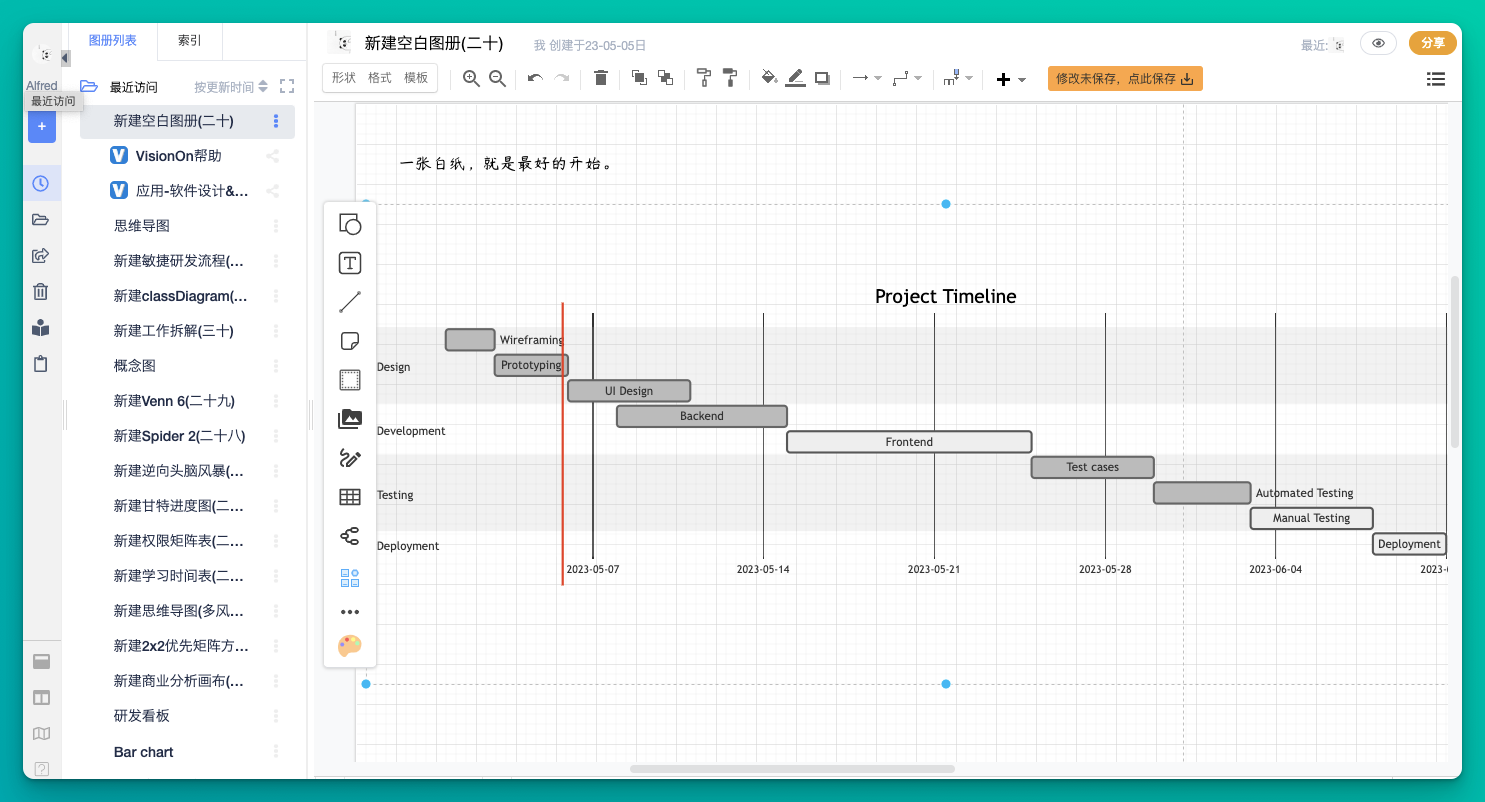Toggle the preview Eye icon near the top right
This screenshot has height=802, width=1485.
point(1378,43)
